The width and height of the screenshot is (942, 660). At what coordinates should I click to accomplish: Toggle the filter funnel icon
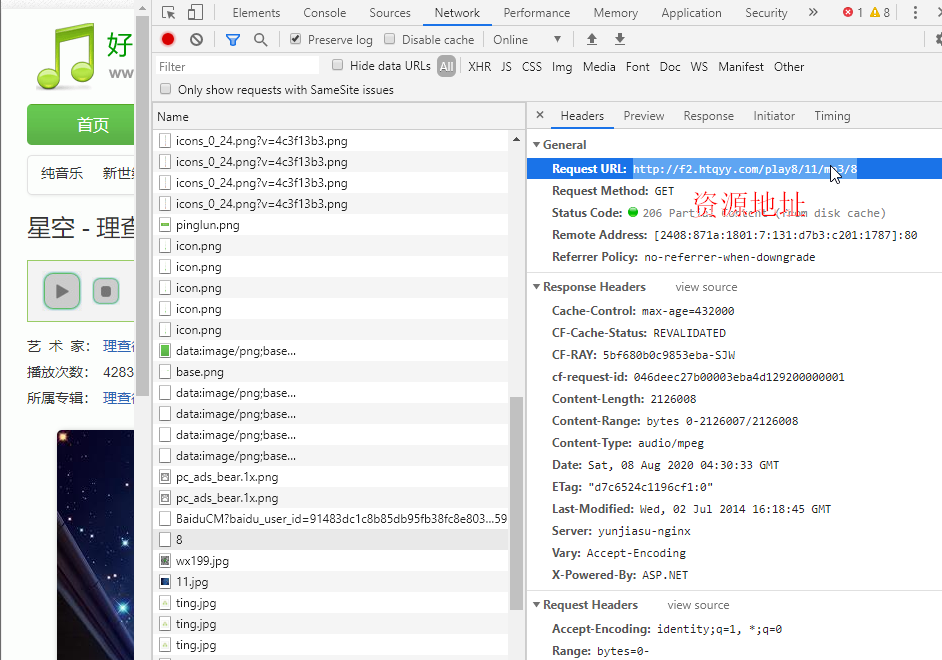(x=232, y=40)
